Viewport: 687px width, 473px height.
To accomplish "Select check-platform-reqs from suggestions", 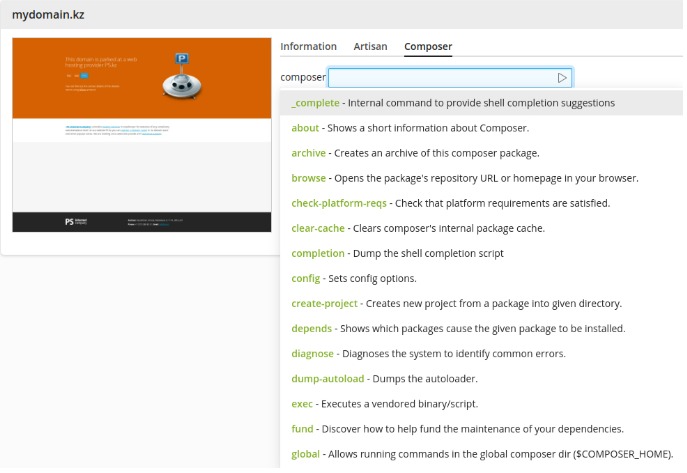I will coord(481,203).
